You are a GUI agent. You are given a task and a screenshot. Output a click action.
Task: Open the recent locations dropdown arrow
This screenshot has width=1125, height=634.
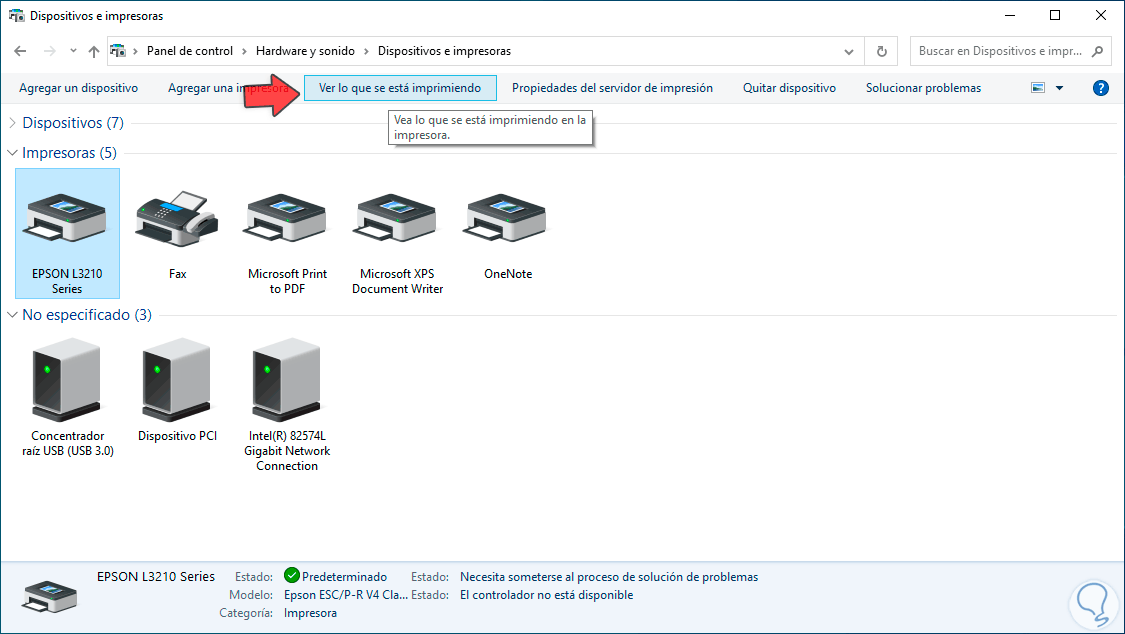[73, 51]
